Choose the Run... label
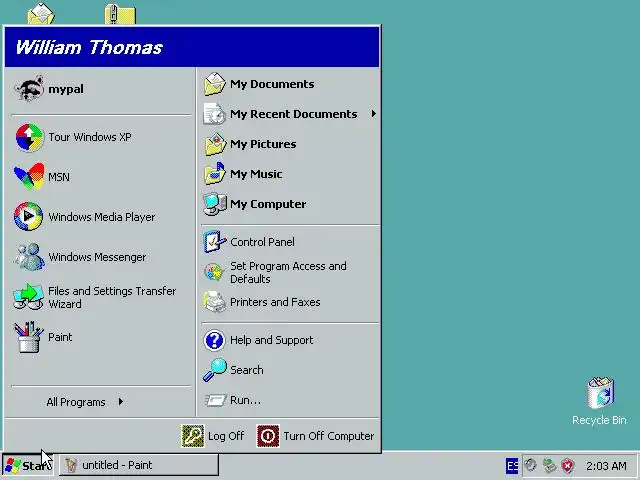 click(245, 400)
